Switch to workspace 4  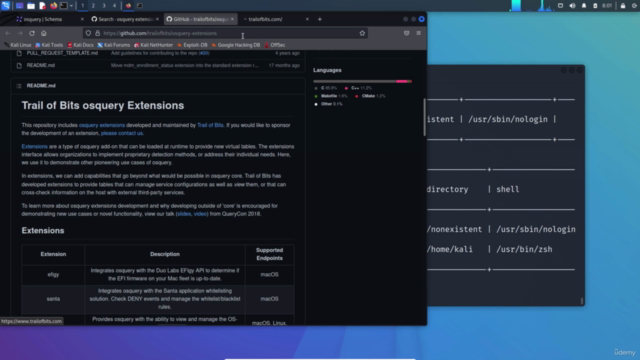pos(114,6)
